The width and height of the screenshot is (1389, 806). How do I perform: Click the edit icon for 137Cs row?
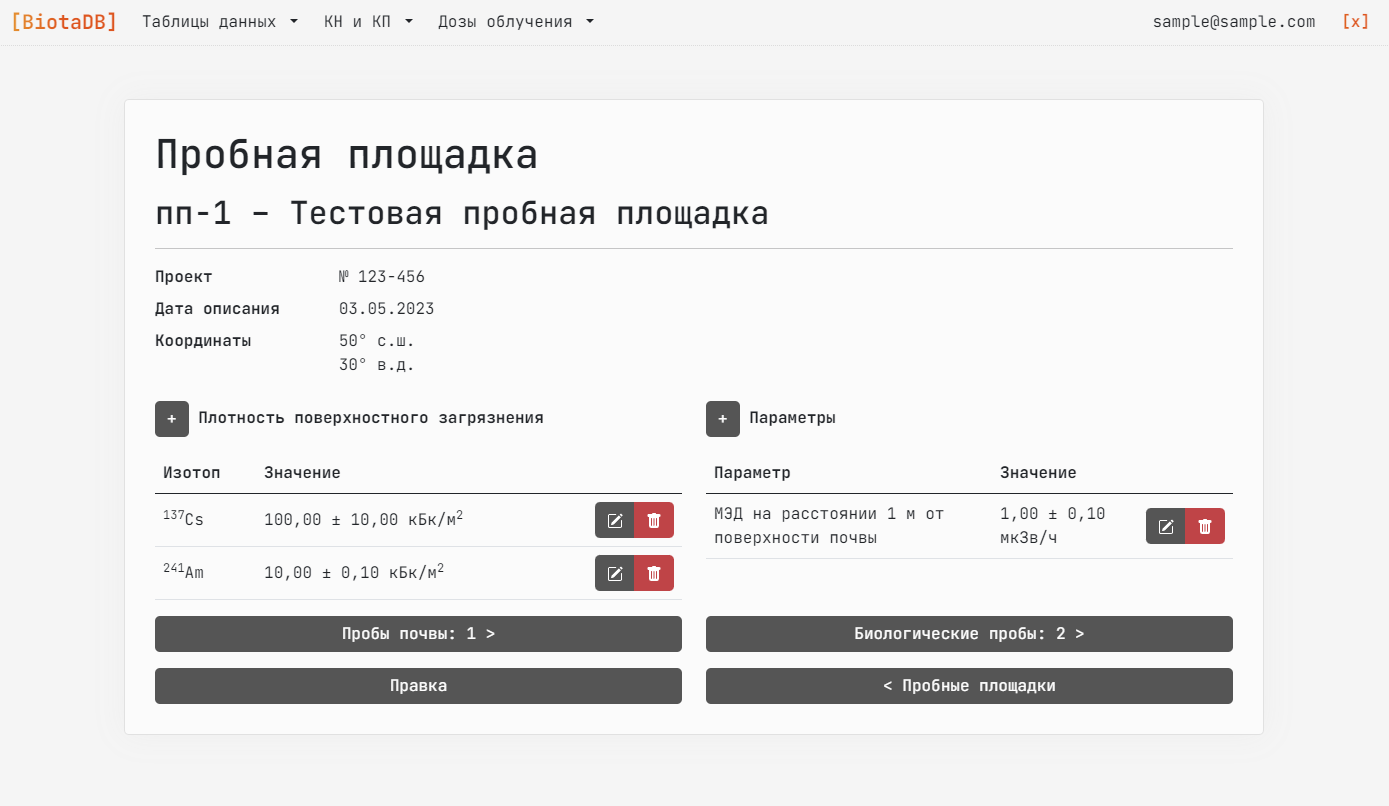click(615, 520)
